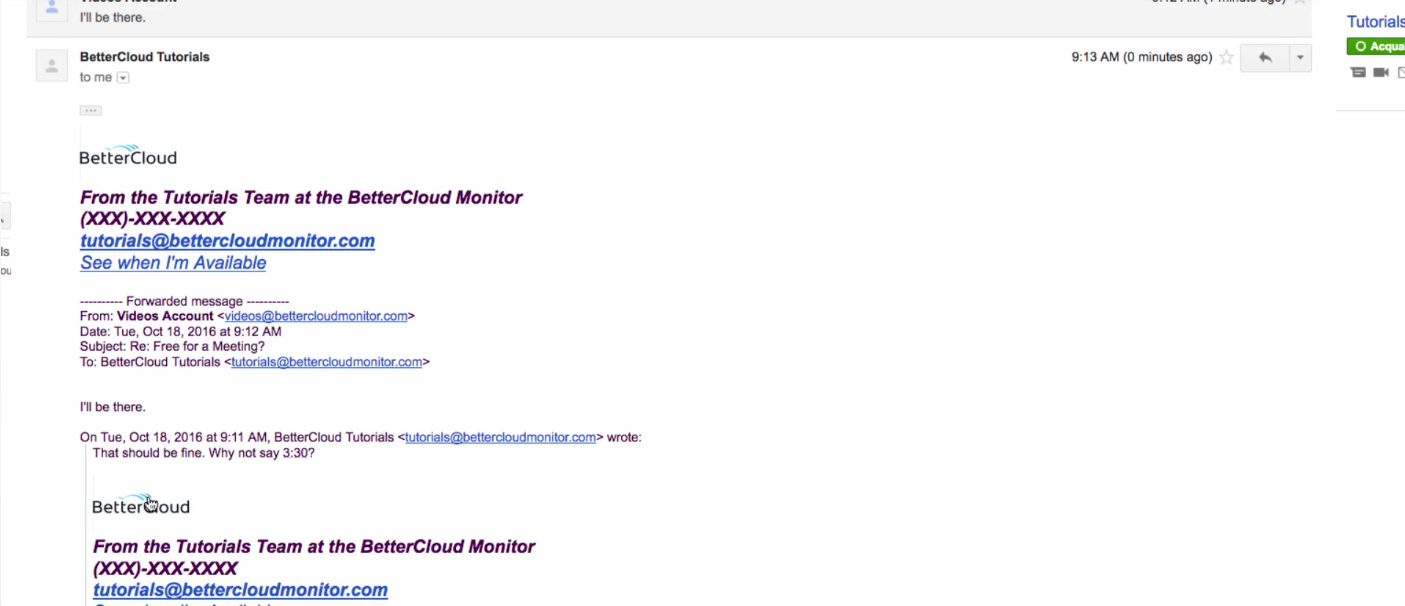Image resolution: width=1405 pixels, height=606 pixels.
Task: Open tutorials@ link in the top signature
Action: click(x=227, y=241)
